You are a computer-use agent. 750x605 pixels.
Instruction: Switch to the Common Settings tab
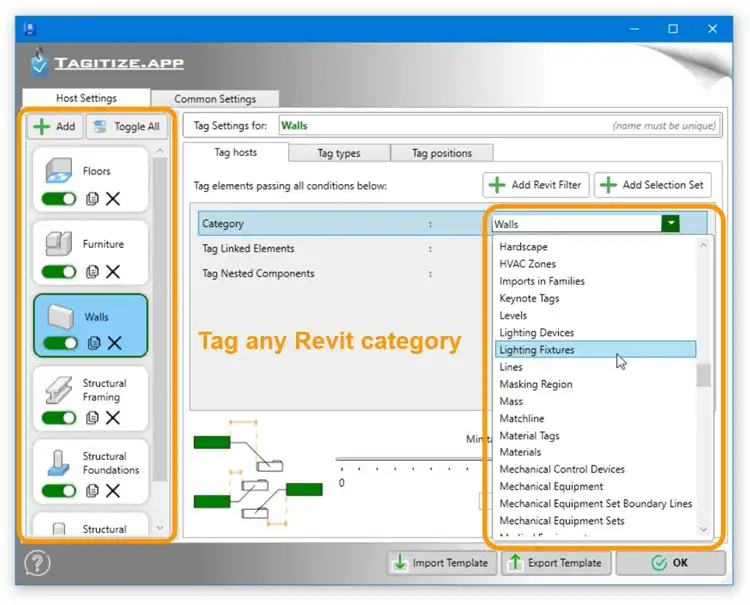click(x=215, y=99)
